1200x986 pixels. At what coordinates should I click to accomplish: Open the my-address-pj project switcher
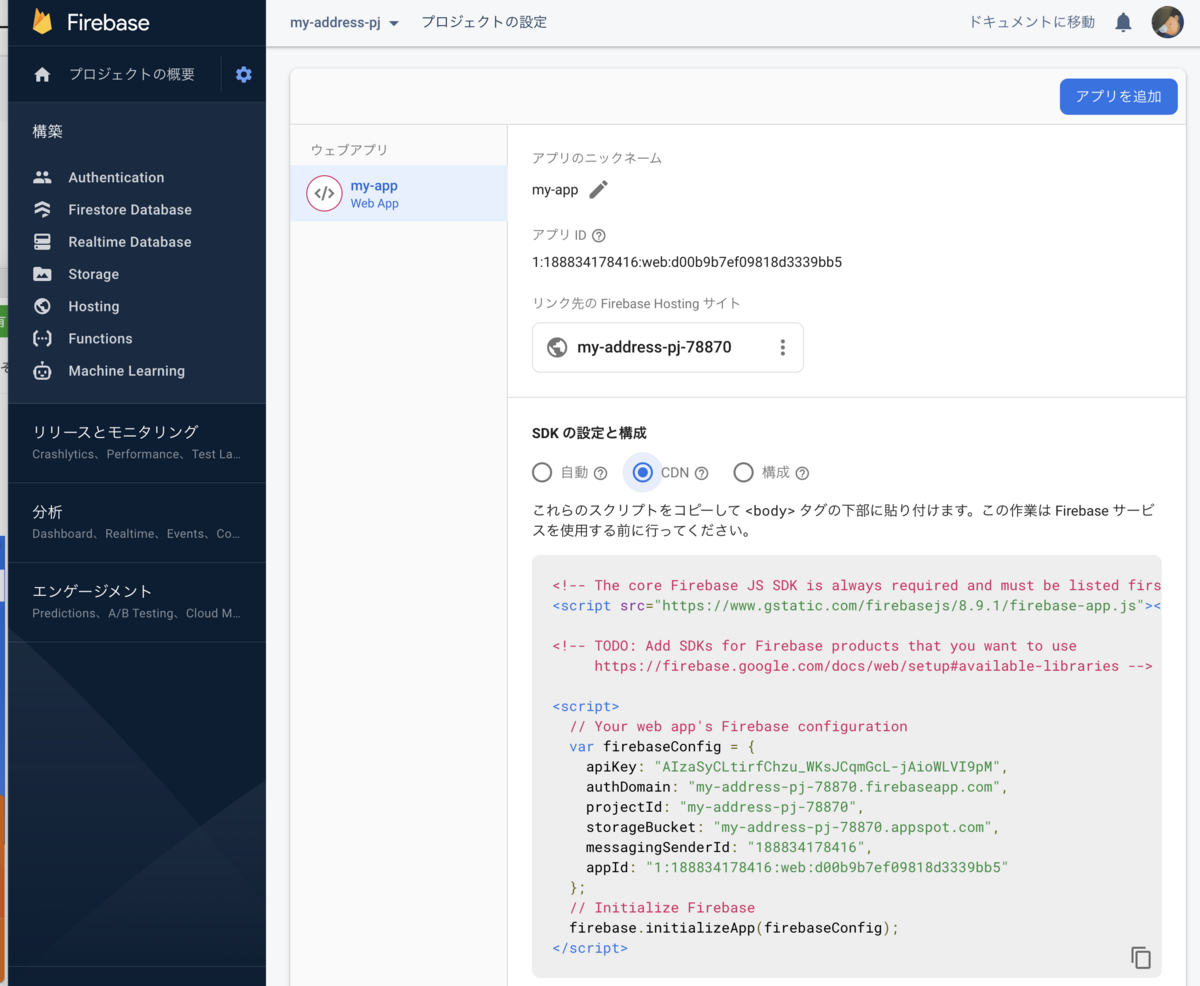pos(344,21)
